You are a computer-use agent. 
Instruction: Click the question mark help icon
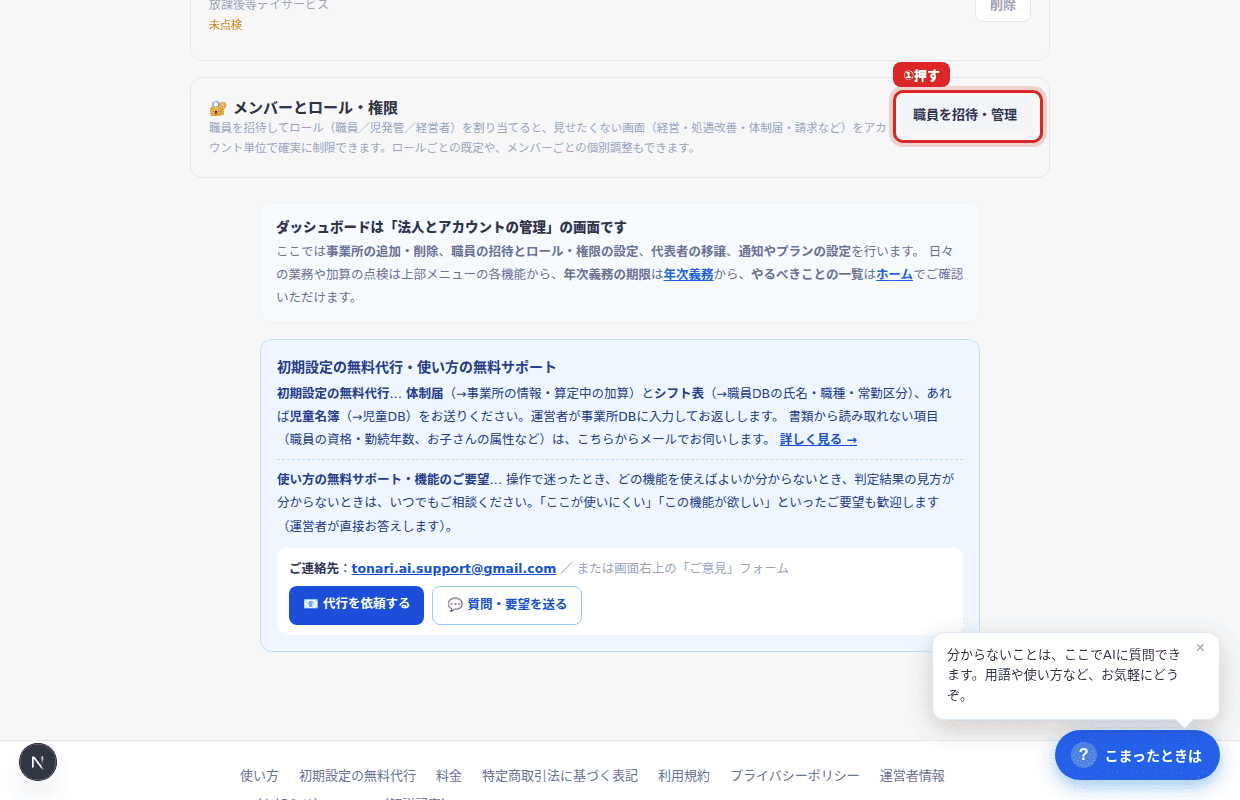pos(1083,755)
